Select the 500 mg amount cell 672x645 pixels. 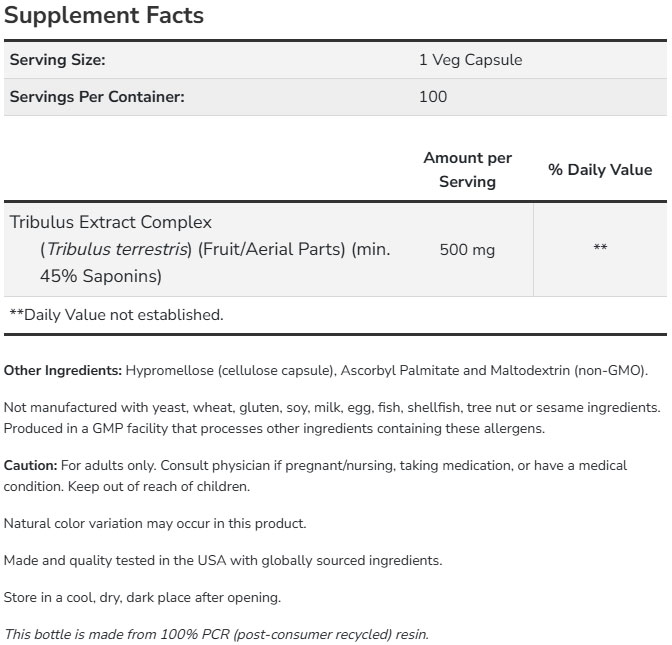tap(467, 249)
